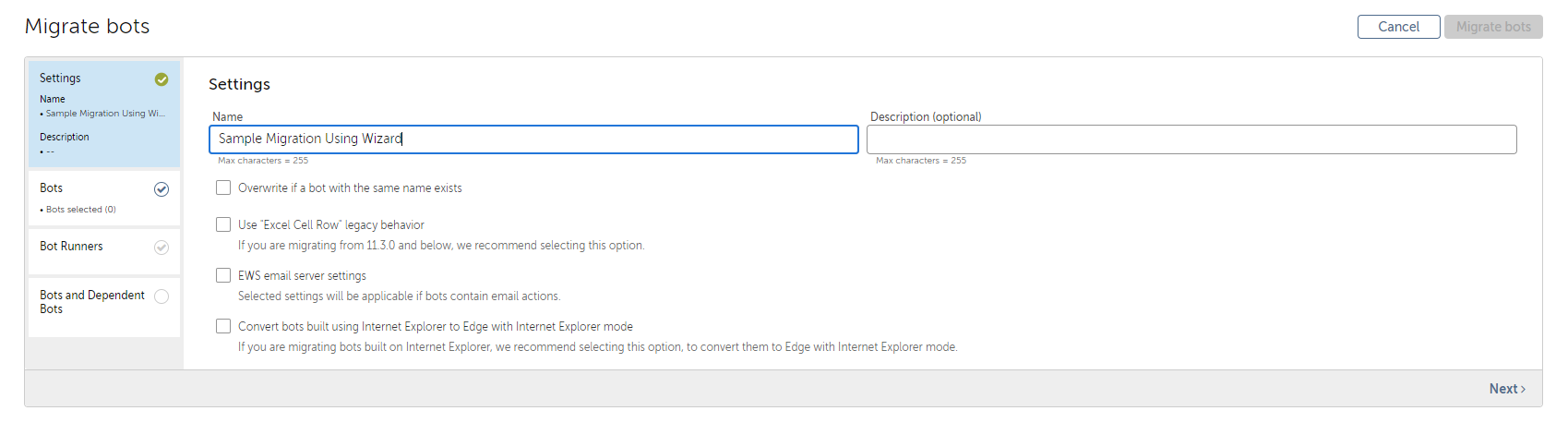Click Next to proceed
Image resolution: width=1568 pixels, height=423 pixels.
[x=1507, y=389]
